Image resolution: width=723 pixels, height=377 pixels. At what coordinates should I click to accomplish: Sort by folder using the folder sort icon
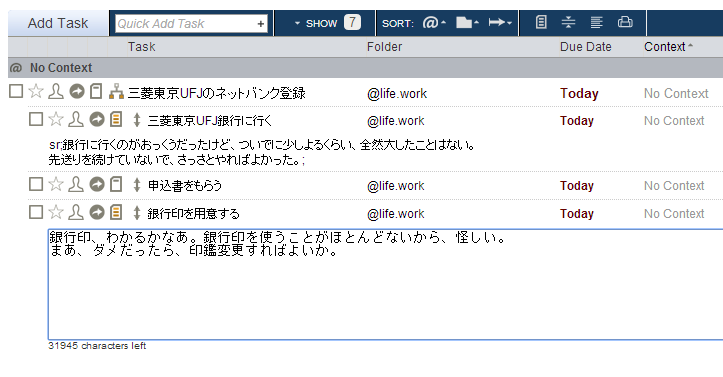[x=467, y=22]
